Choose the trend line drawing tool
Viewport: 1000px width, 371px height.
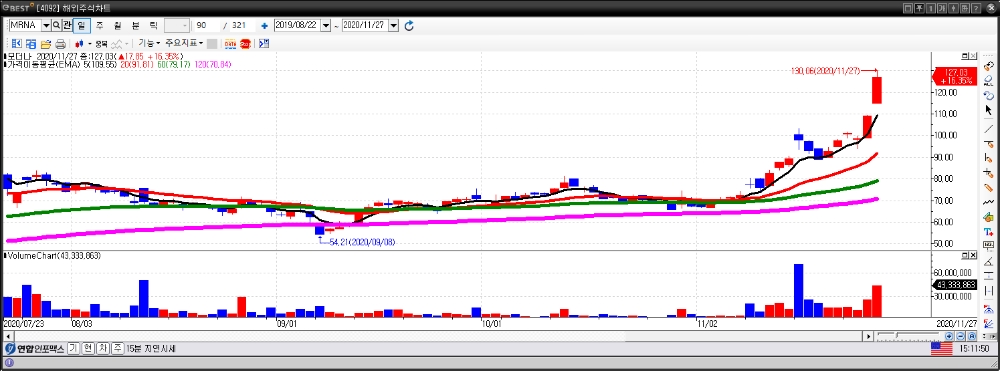click(x=989, y=128)
